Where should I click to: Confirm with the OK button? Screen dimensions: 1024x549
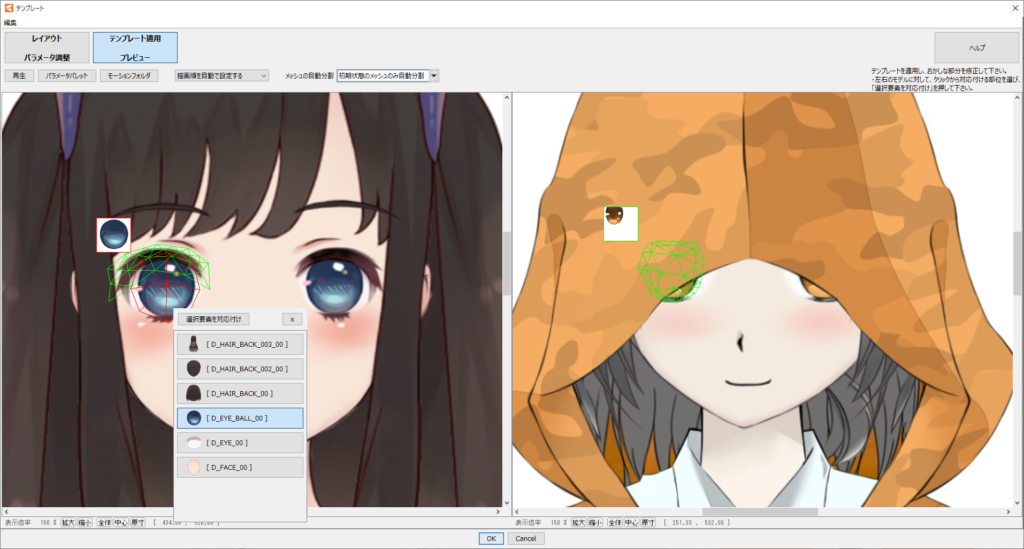[x=491, y=539]
